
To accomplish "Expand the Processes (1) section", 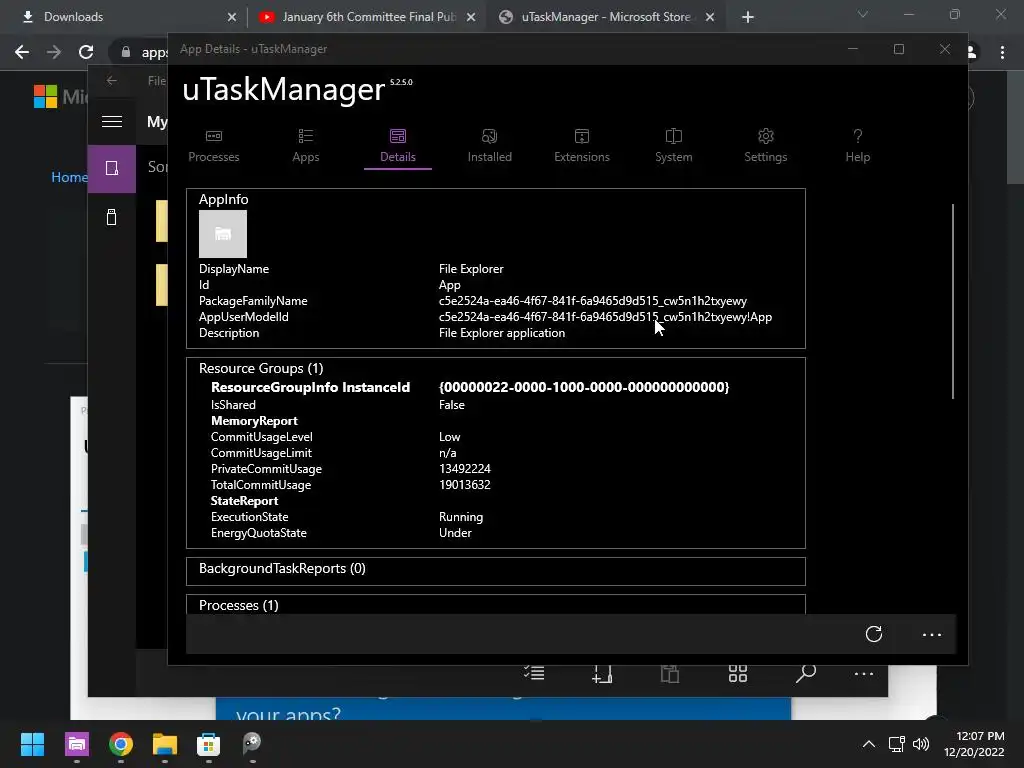I will pyautogui.click(x=238, y=605).
